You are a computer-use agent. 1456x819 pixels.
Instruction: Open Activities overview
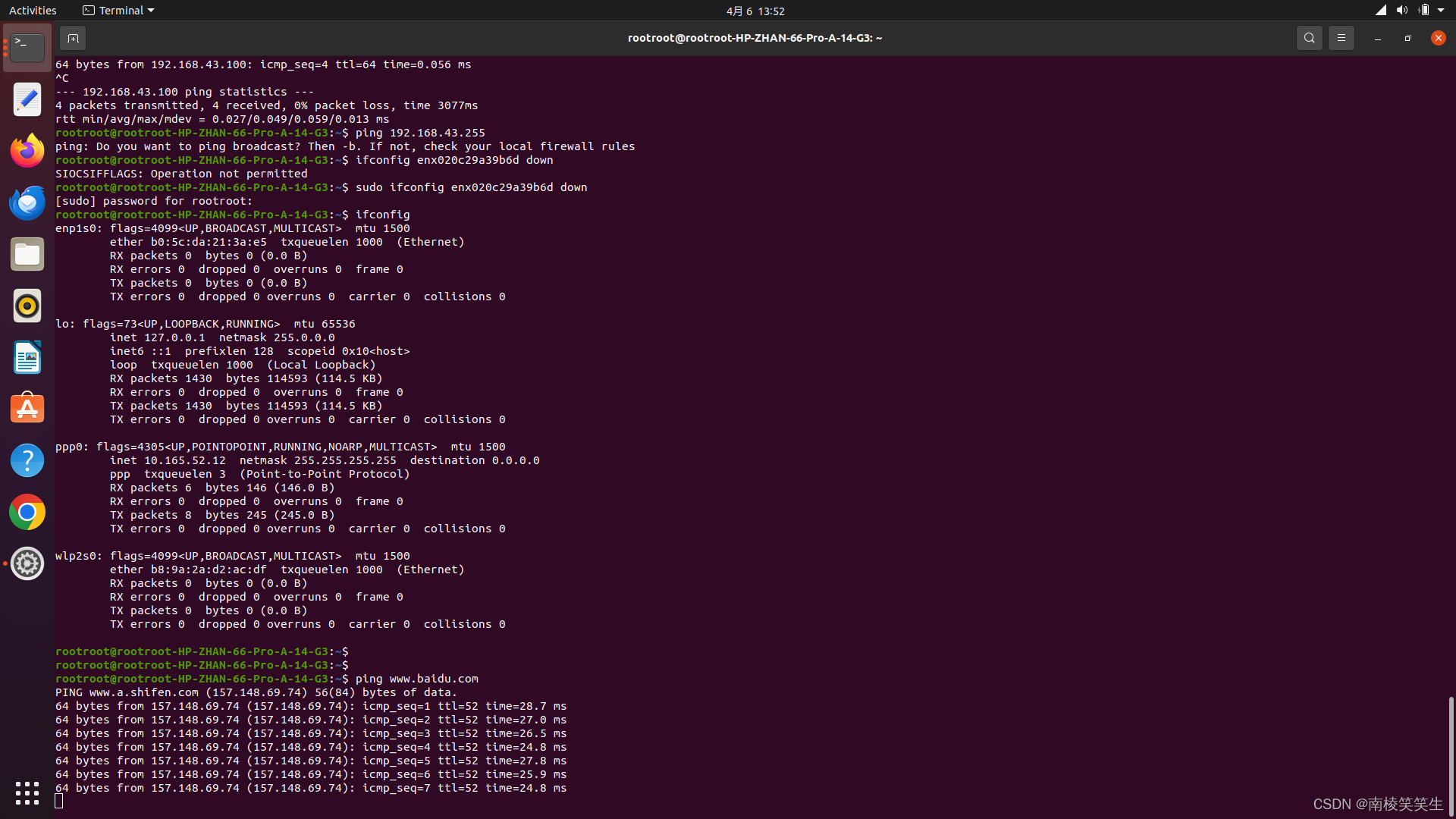tap(33, 11)
